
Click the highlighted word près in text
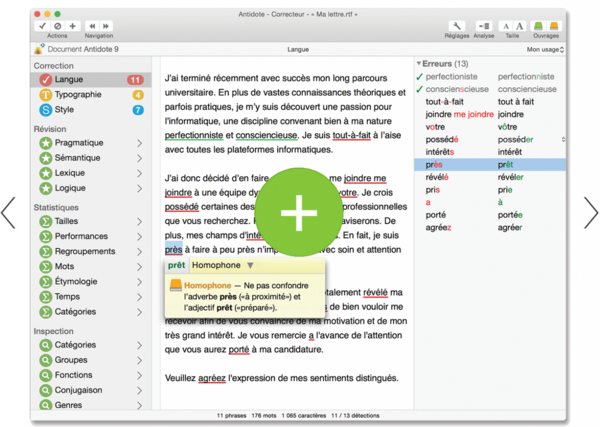tap(174, 249)
